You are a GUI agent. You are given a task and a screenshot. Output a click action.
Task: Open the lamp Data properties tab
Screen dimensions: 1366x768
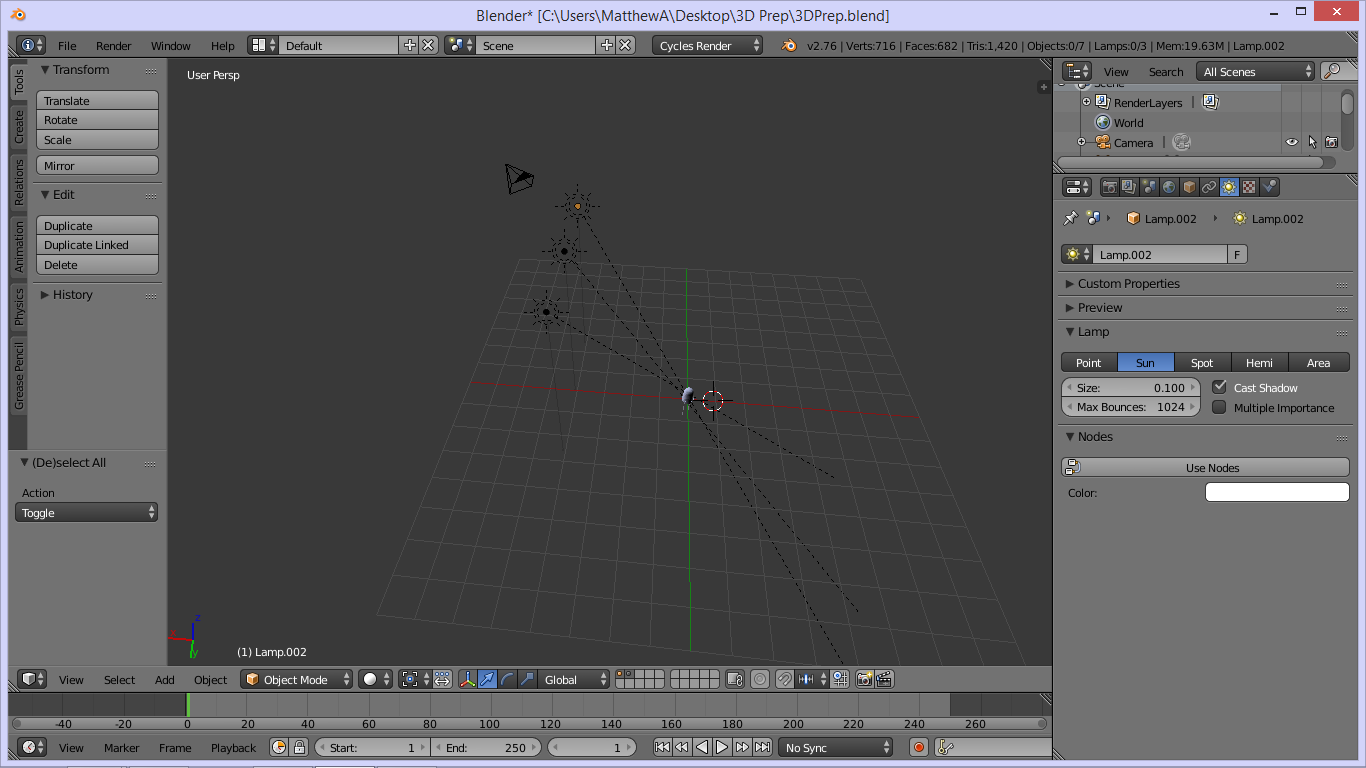coord(1229,187)
